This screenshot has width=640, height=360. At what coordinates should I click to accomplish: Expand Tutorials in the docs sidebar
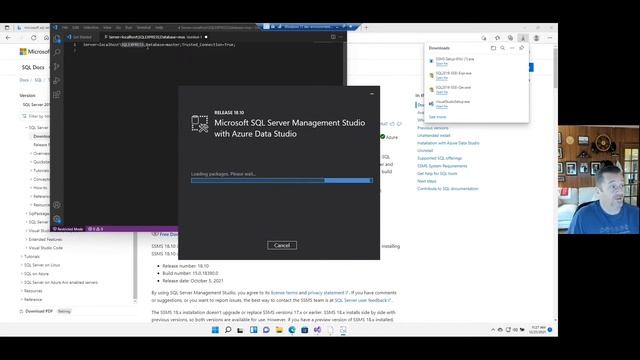32,256
